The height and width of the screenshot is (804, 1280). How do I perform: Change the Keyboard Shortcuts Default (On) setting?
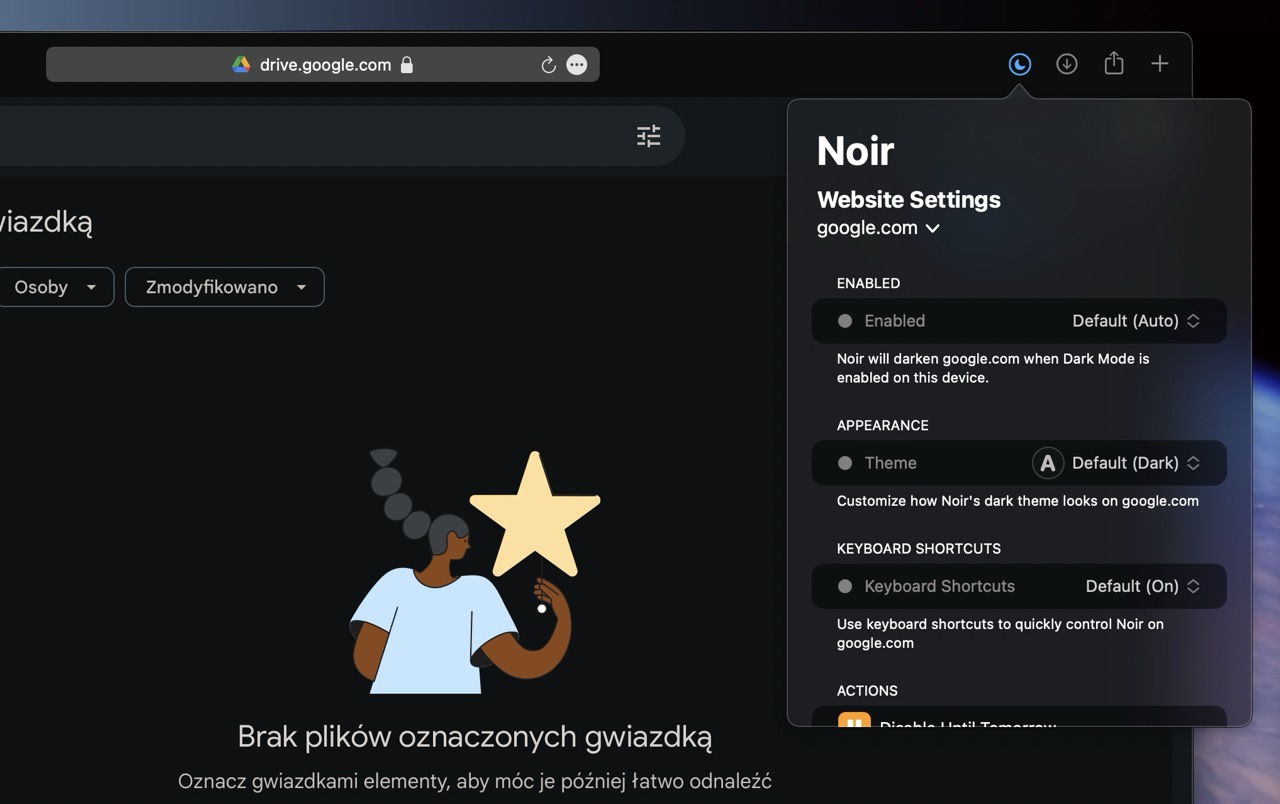[1143, 586]
